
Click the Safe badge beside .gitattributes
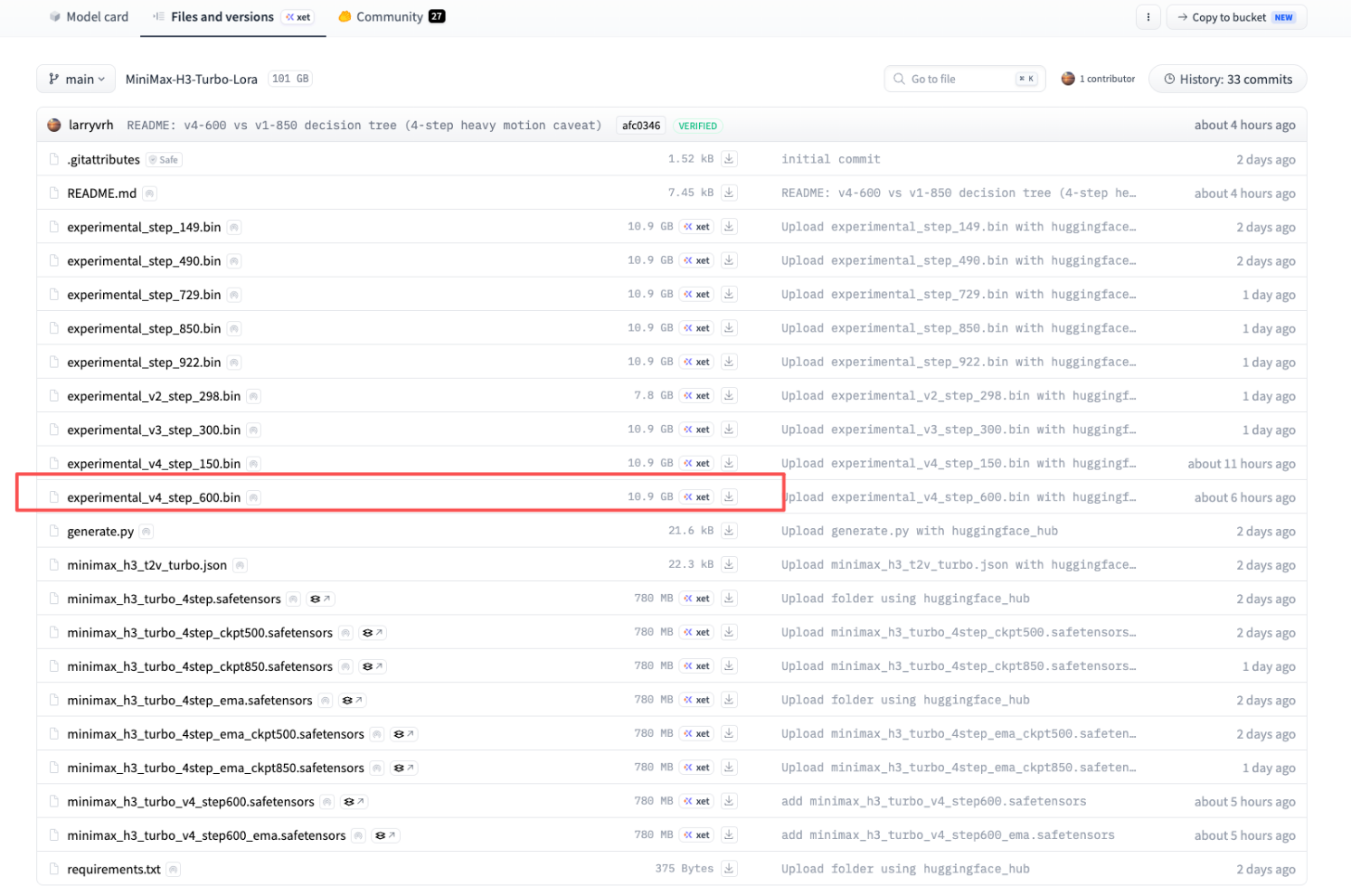[165, 160]
